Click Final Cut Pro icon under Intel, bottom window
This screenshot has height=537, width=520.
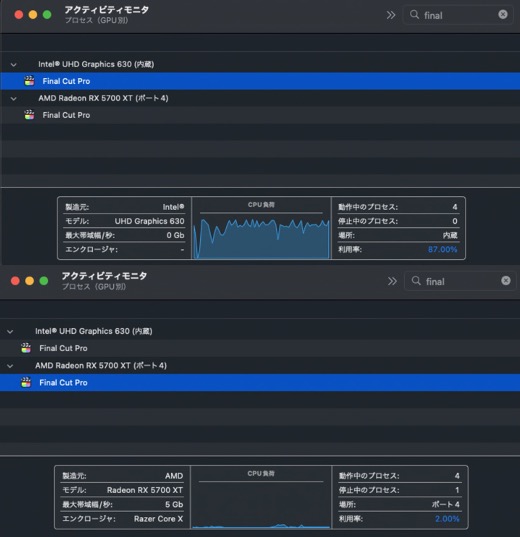[x=26, y=348]
